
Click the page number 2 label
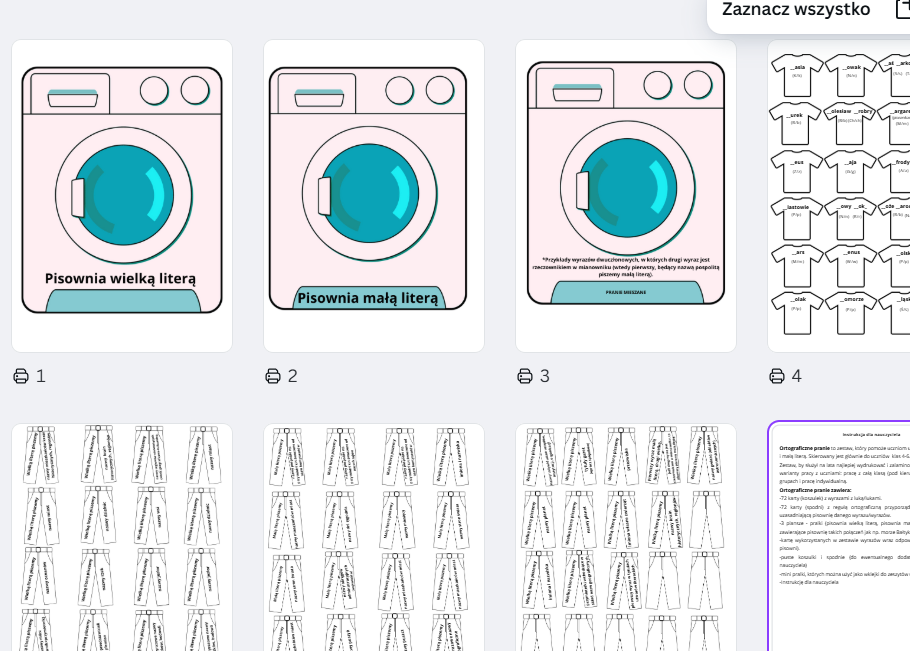(293, 376)
